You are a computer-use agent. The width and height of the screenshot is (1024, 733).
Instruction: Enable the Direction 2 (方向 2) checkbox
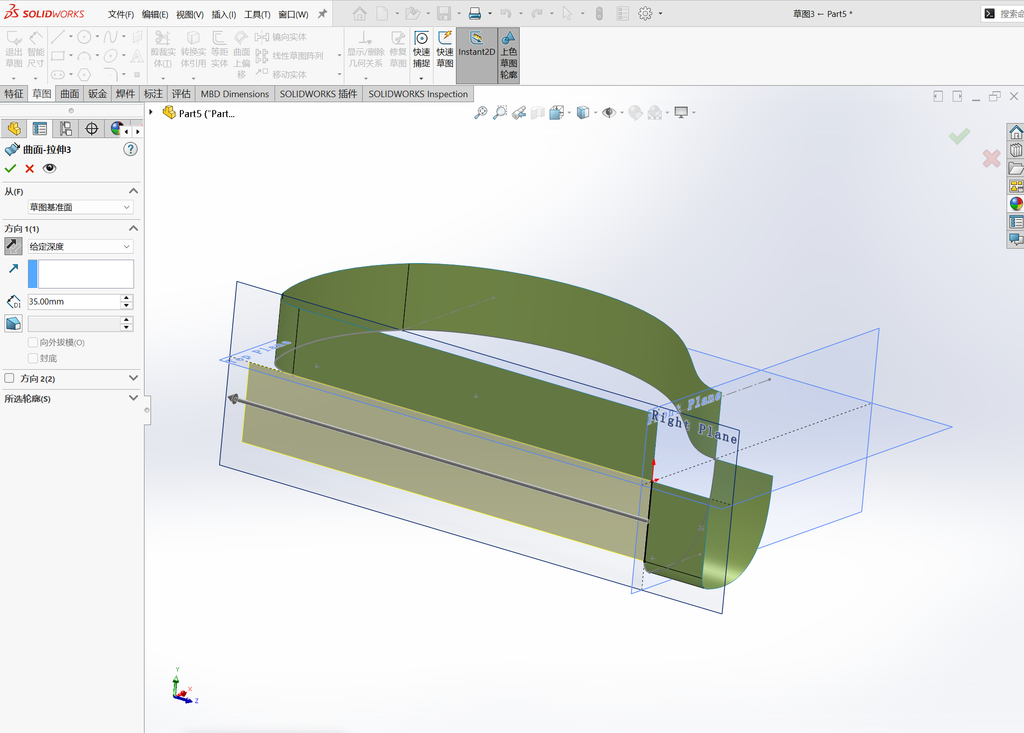[x=9, y=378]
